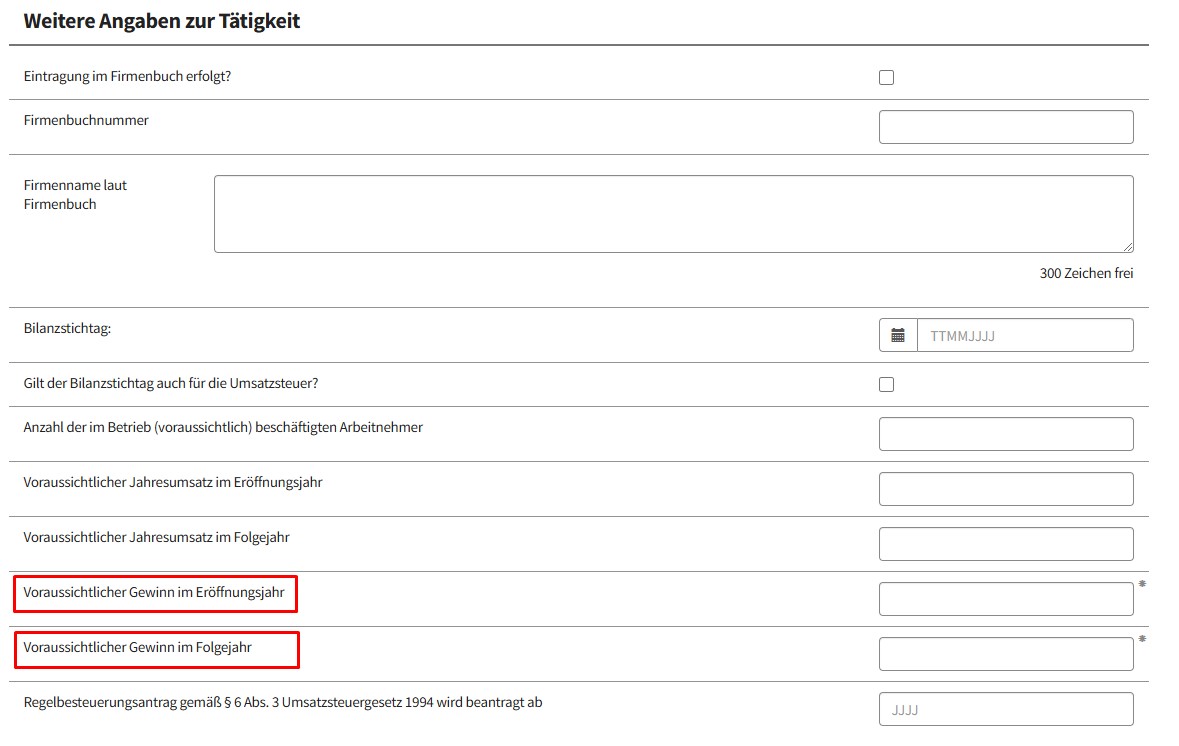
Task: Click the '300 Zeichen frei' character counter
Action: tap(1086, 273)
